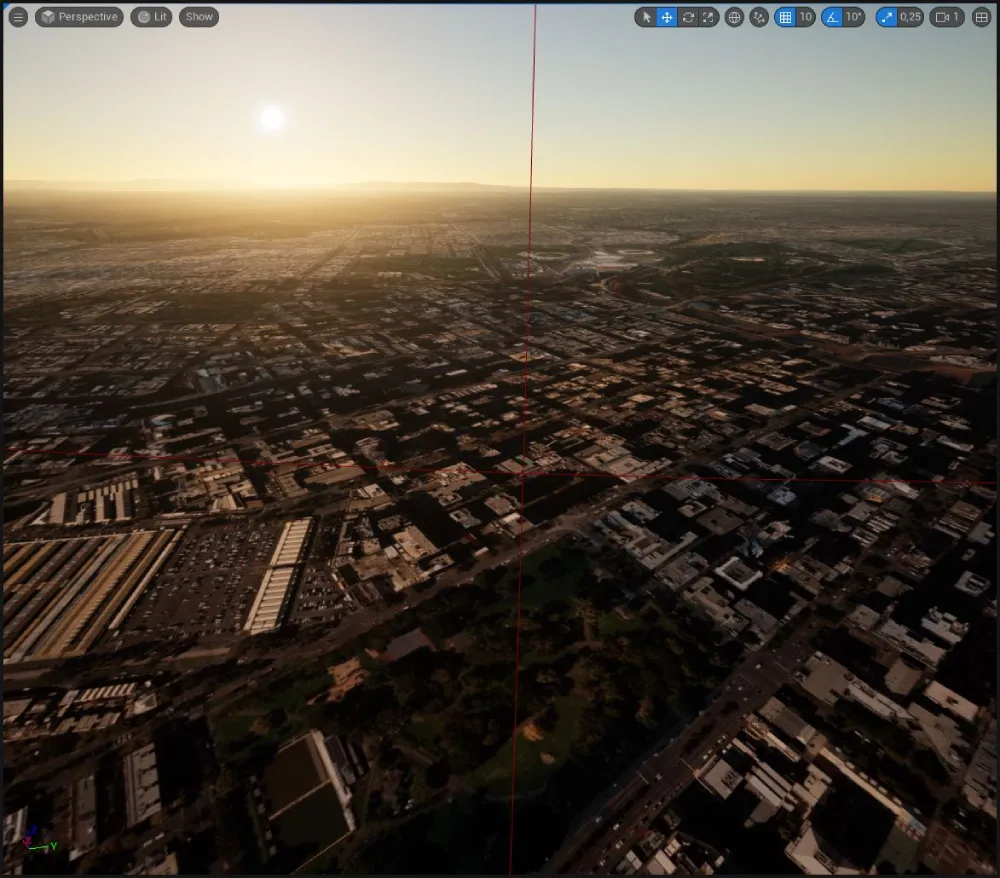The width and height of the screenshot is (1000, 878).
Task: Toggle rotation angle snapping
Action: pos(832,17)
